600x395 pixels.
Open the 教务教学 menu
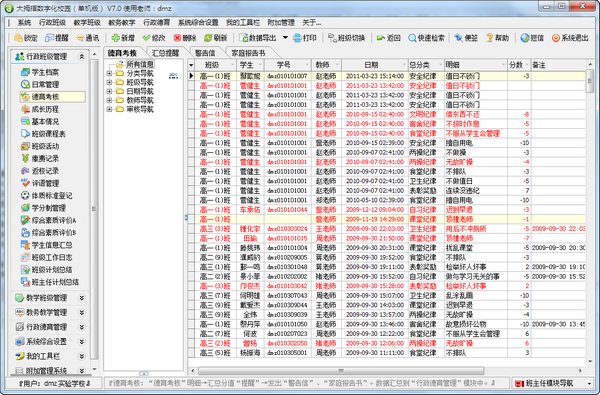[122, 23]
